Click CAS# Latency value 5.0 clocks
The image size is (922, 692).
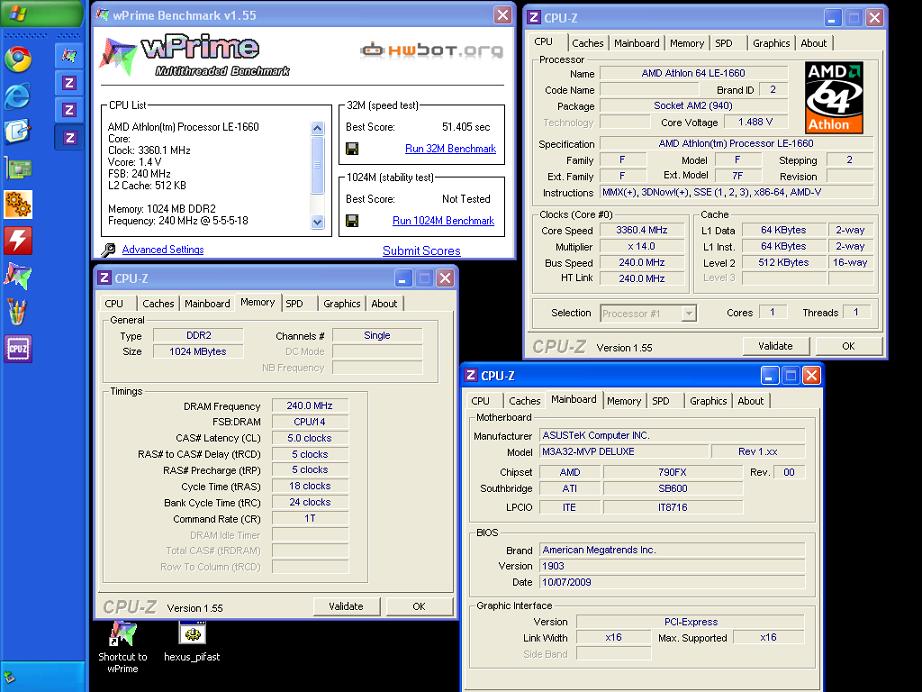(310, 438)
